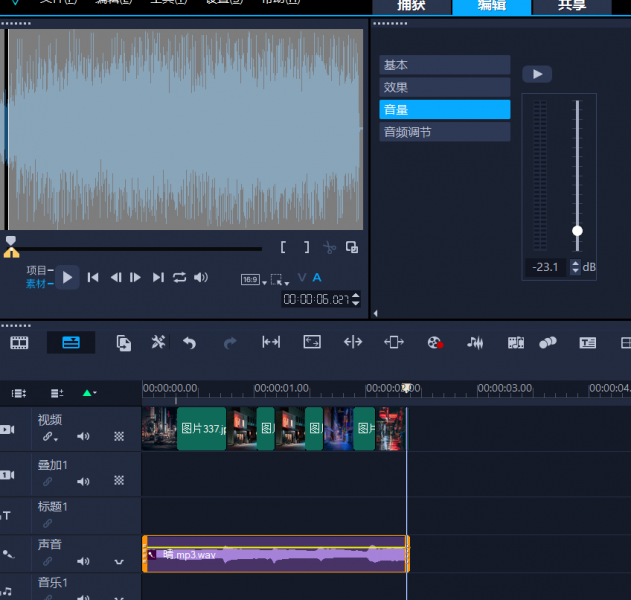Viewport: 631px width, 600px height.
Task: Enlarge the preview window
Action: [352, 247]
